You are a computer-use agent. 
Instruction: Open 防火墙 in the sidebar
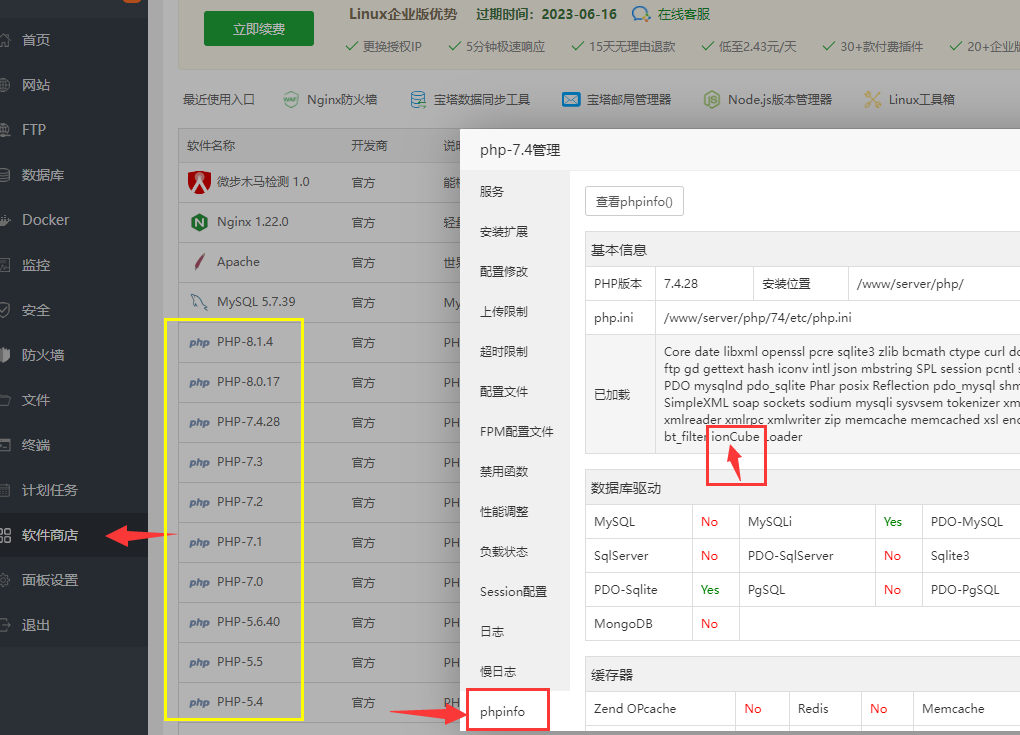tap(43, 355)
